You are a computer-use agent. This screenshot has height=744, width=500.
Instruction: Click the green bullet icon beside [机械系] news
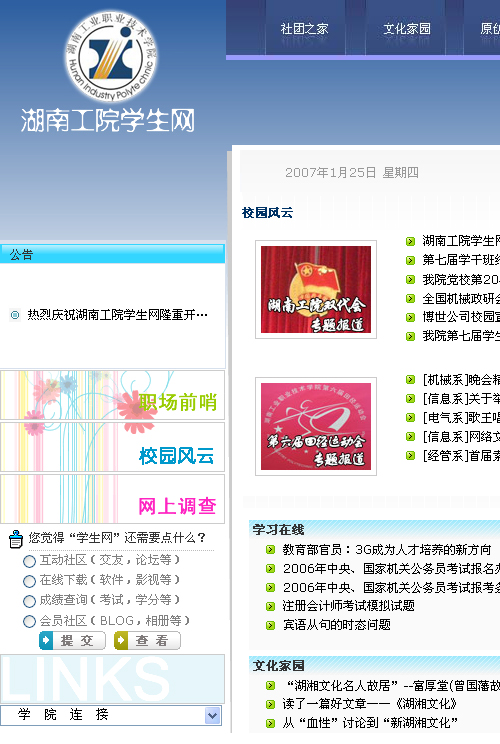click(x=410, y=379)
